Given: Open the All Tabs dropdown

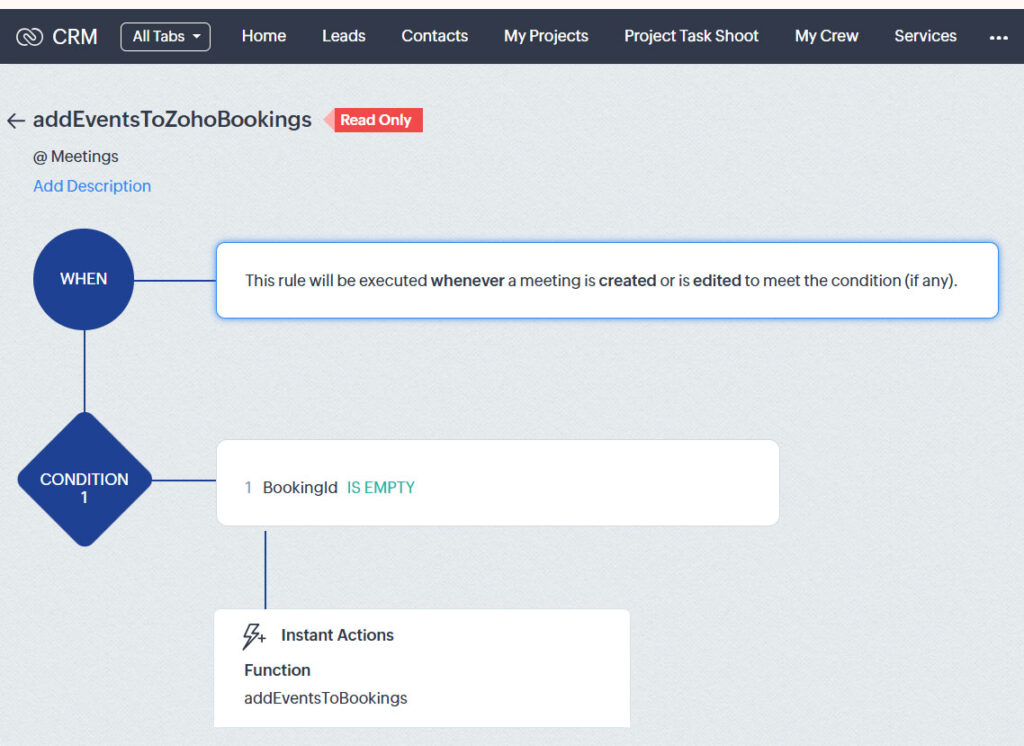Looking at the screenshot, I should click(x=165, y=35).
